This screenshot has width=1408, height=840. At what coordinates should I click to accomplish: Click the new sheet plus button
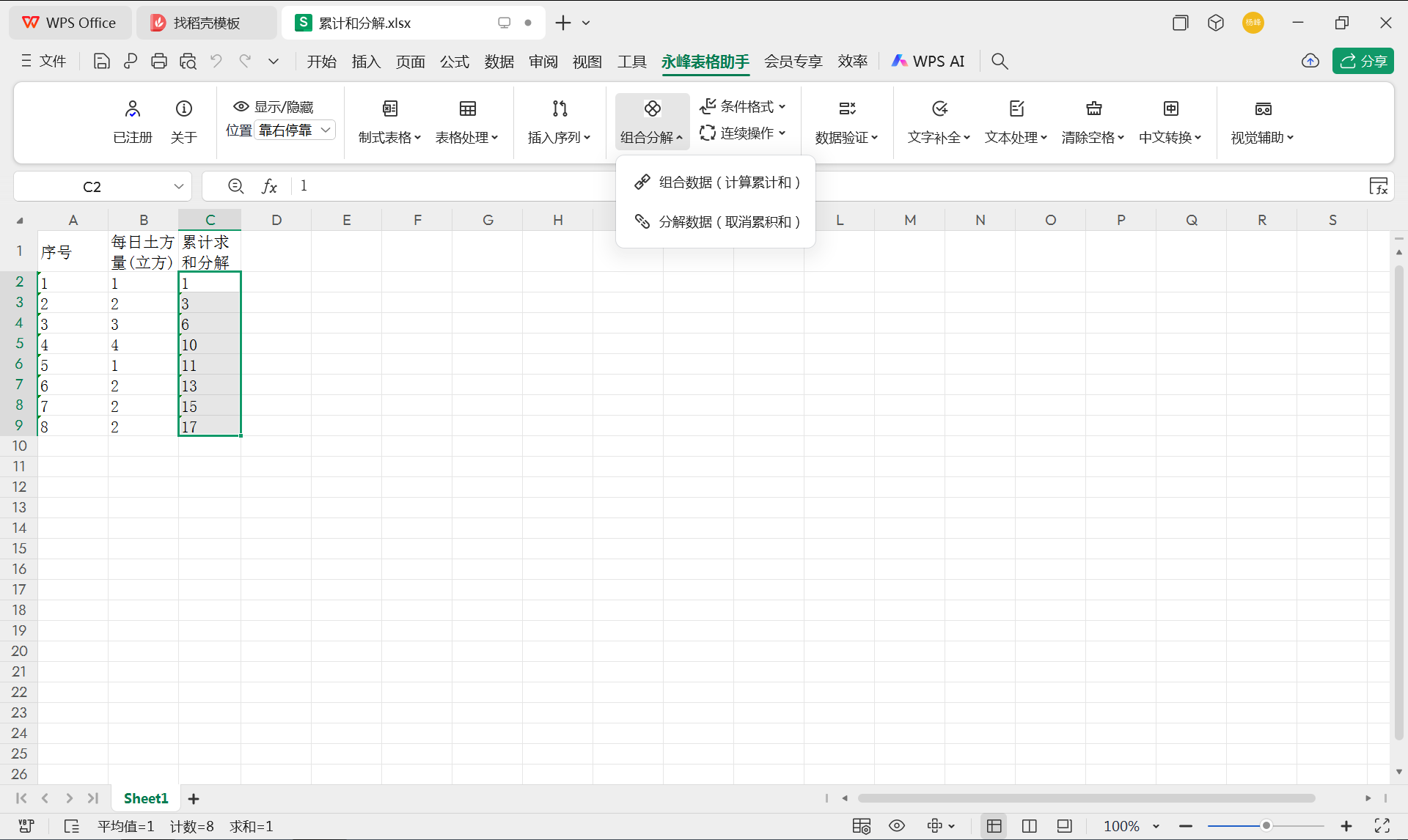(x=194, y=798)
